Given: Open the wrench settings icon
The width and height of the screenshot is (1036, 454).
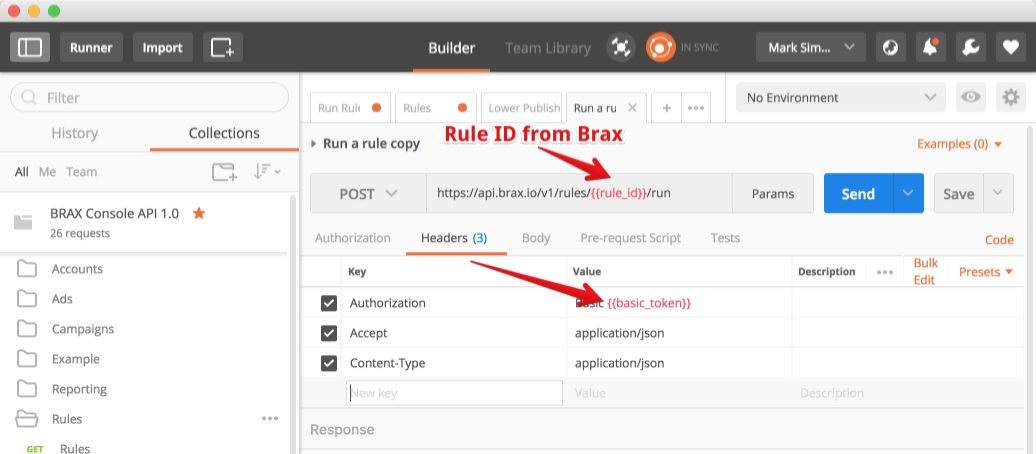Looking at the screenshot, I should pos(971,48).
